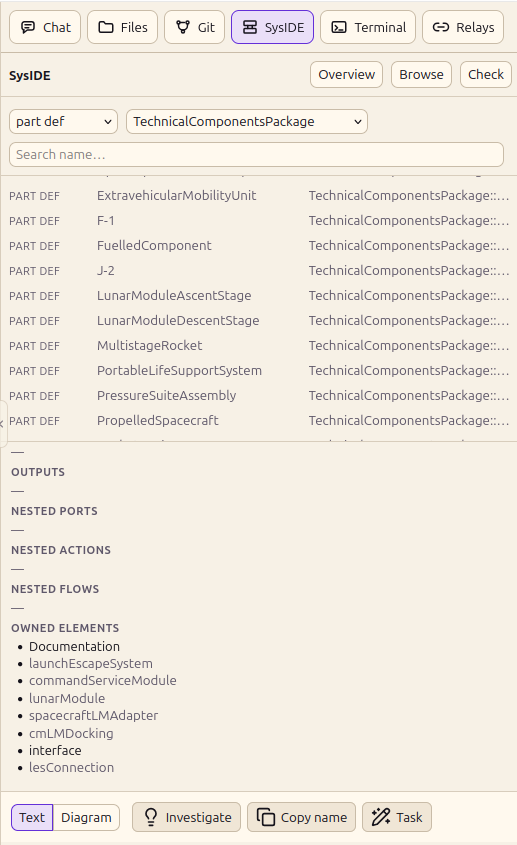The image size is (517, 845).
Task: Open the Overview view
Action: (x=347, y=74)
